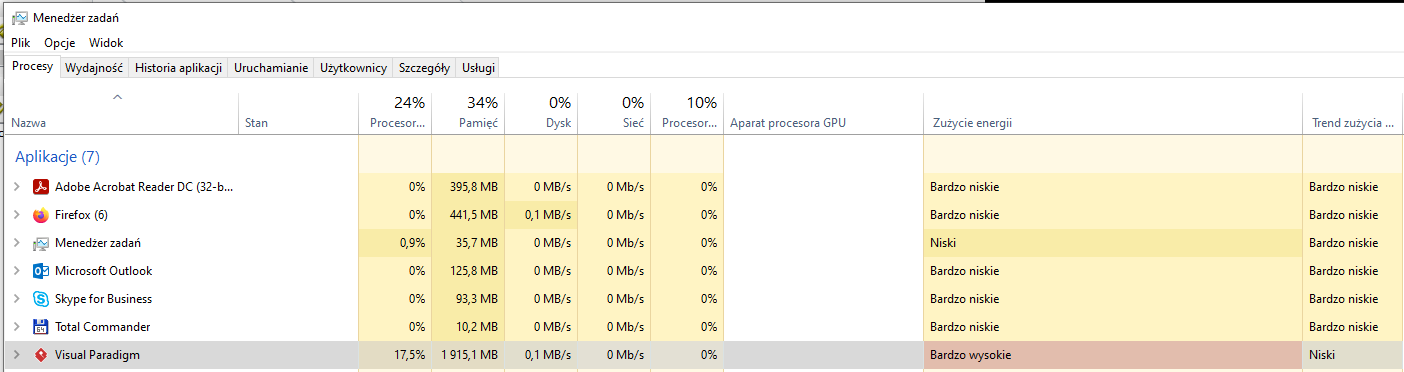Sort by Zużycie energii column header

pyautogui.click(x=1113, y=113)
